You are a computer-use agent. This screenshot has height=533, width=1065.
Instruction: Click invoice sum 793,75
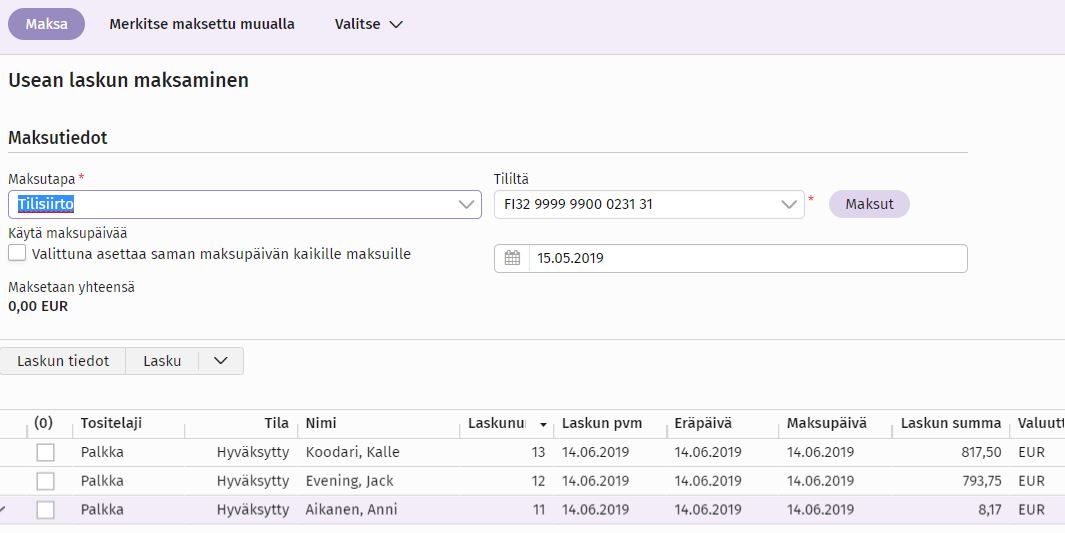[x=981, y=481]
